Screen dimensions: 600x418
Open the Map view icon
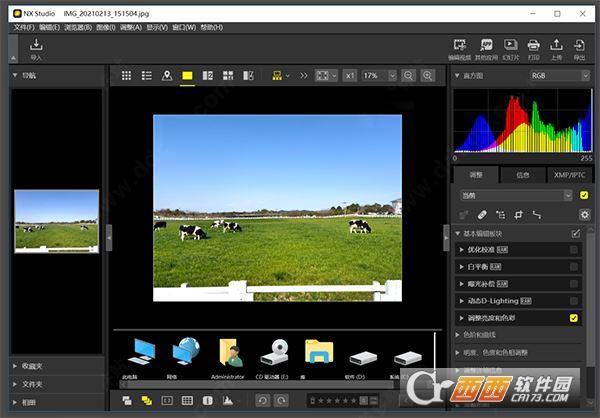[x=167, y=75]
